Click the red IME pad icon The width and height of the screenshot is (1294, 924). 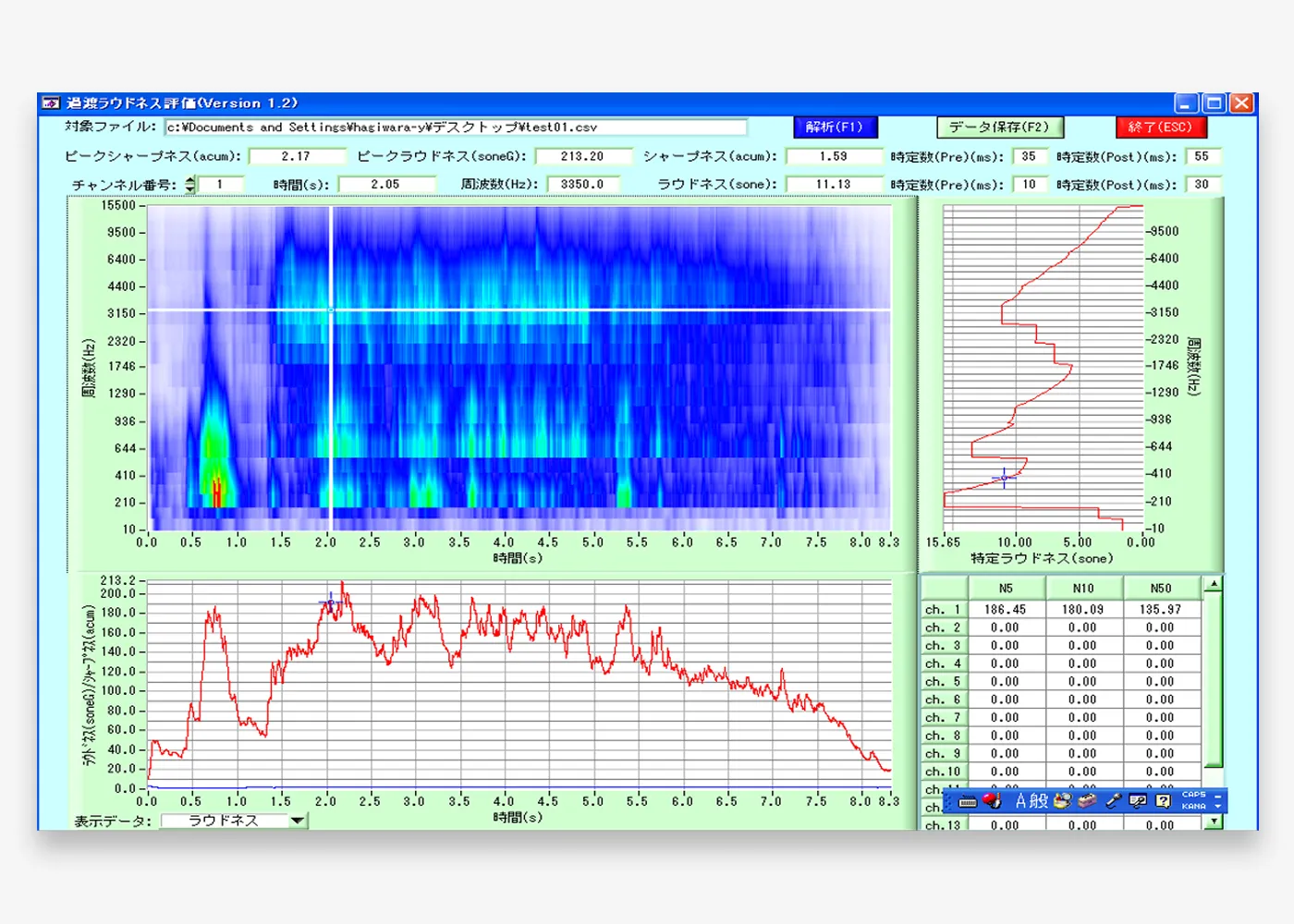[x=992, y=800]
